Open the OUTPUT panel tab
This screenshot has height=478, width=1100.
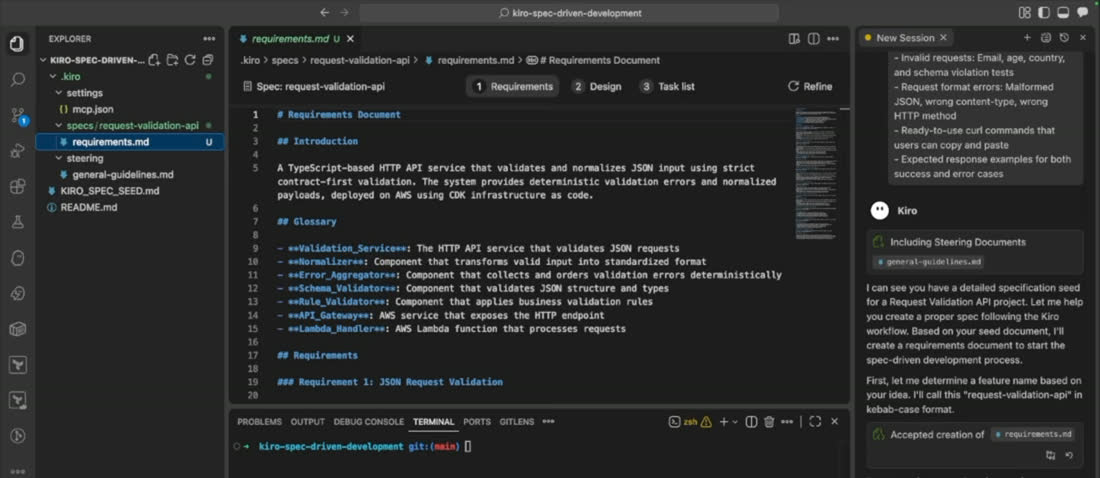point(307,422)
